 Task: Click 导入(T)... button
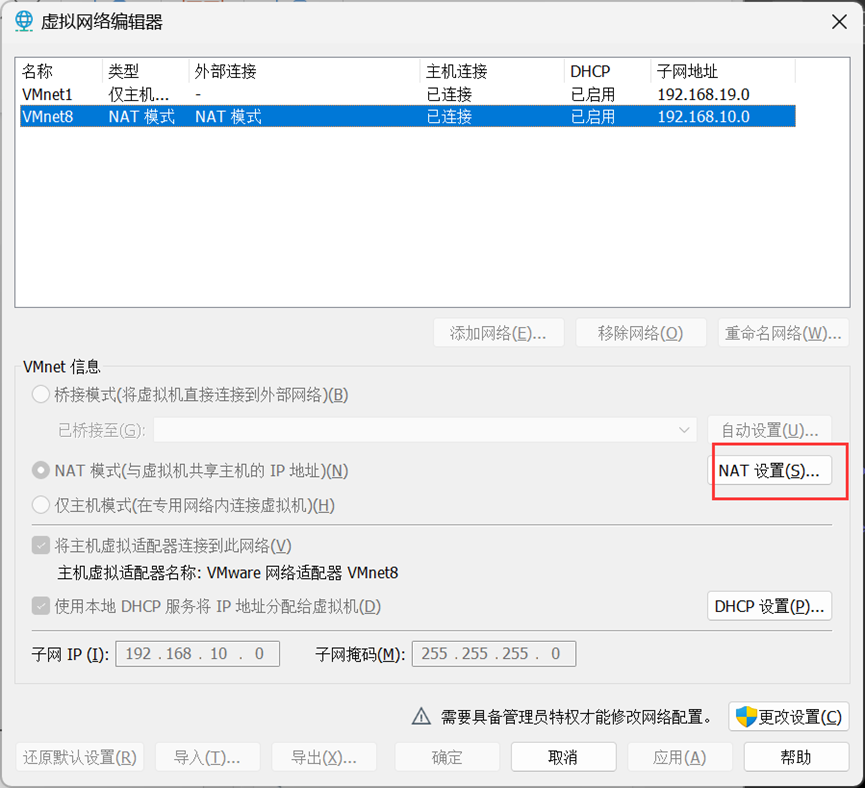[x=207, y=757]
